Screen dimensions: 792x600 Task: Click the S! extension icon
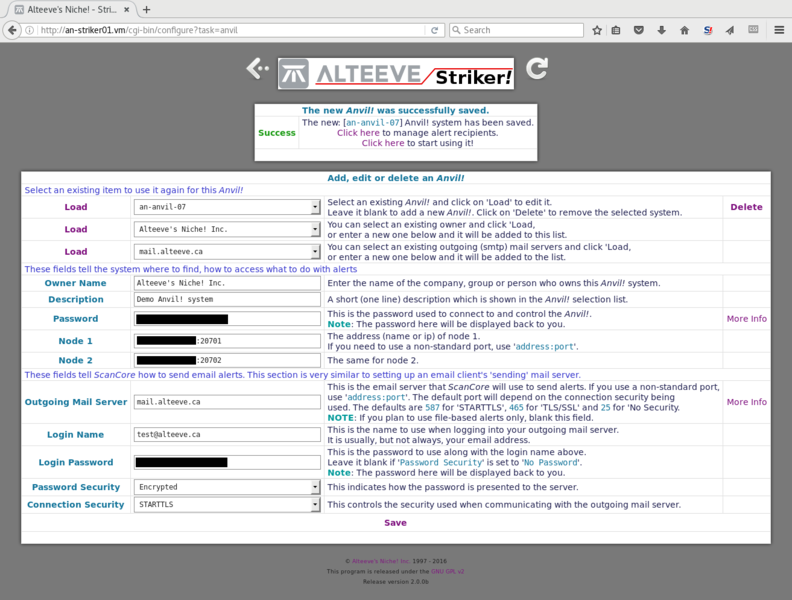[x=708, y=30]
